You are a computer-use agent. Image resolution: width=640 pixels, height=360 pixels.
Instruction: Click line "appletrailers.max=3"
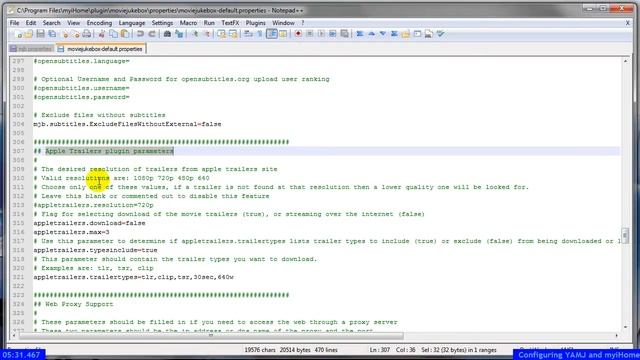[x=71, y=232]
